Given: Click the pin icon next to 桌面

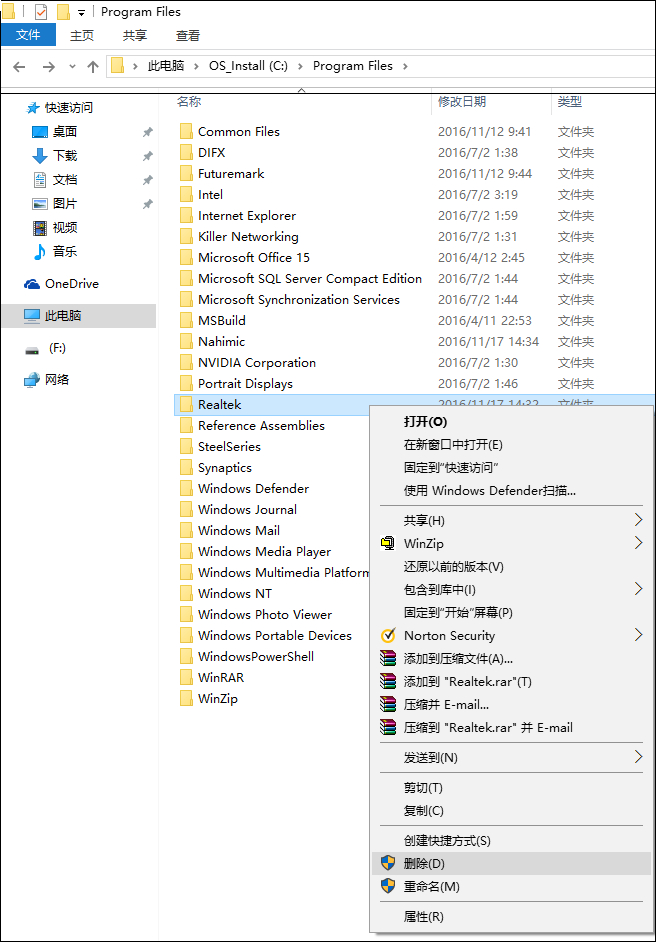Looking at the screenshot, I should [147, 132].
